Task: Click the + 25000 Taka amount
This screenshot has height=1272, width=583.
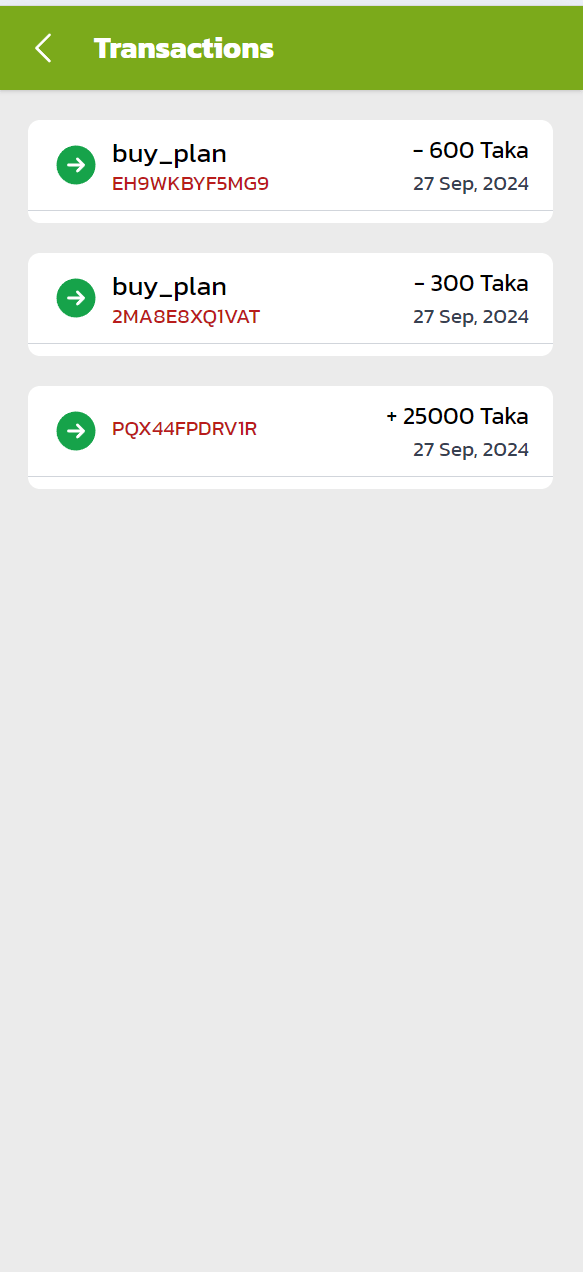Action: [457, 417]
